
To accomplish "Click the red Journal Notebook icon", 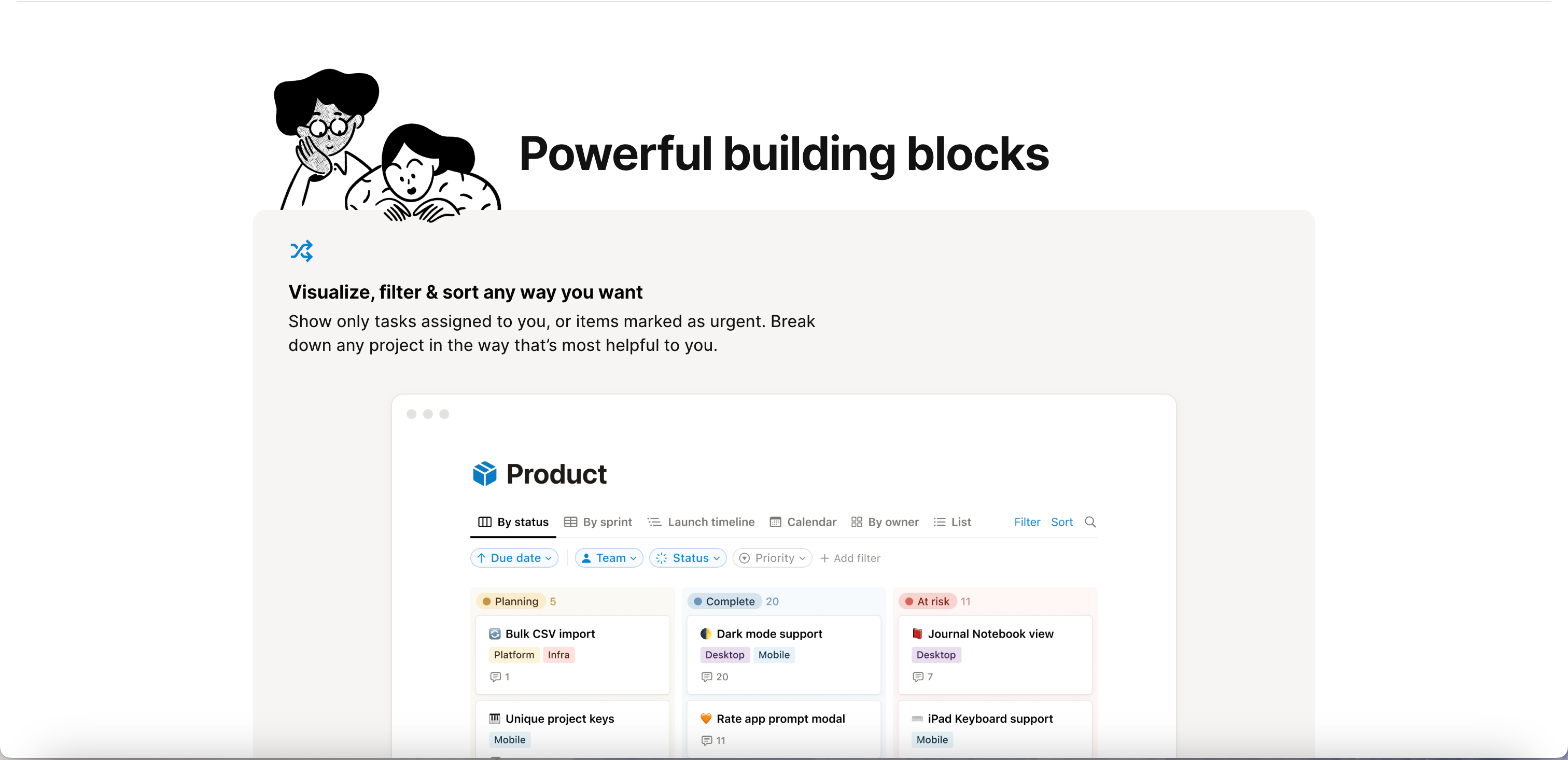I will [x=917, y=634].
